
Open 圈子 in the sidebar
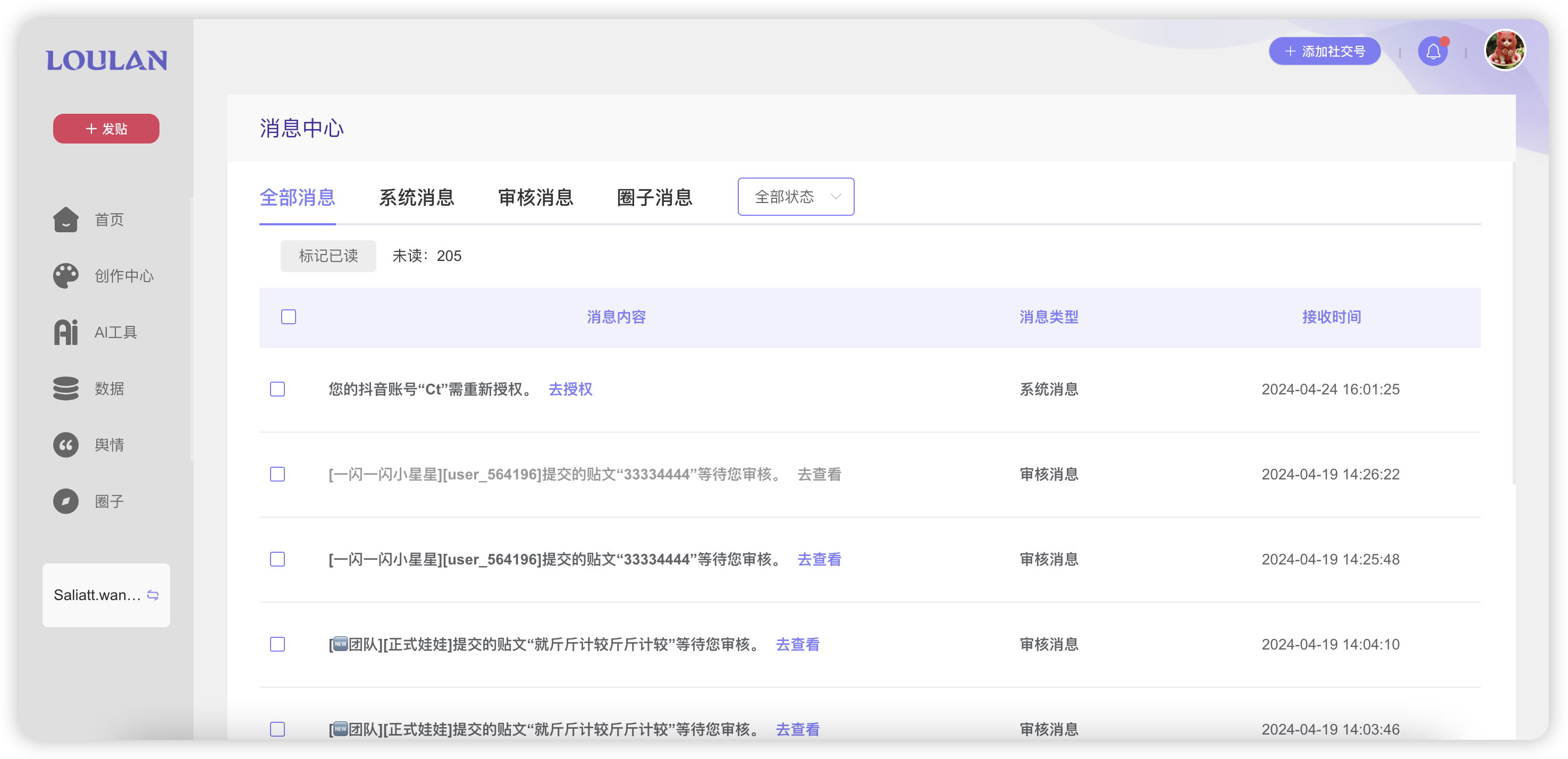(x=109, y=501)
